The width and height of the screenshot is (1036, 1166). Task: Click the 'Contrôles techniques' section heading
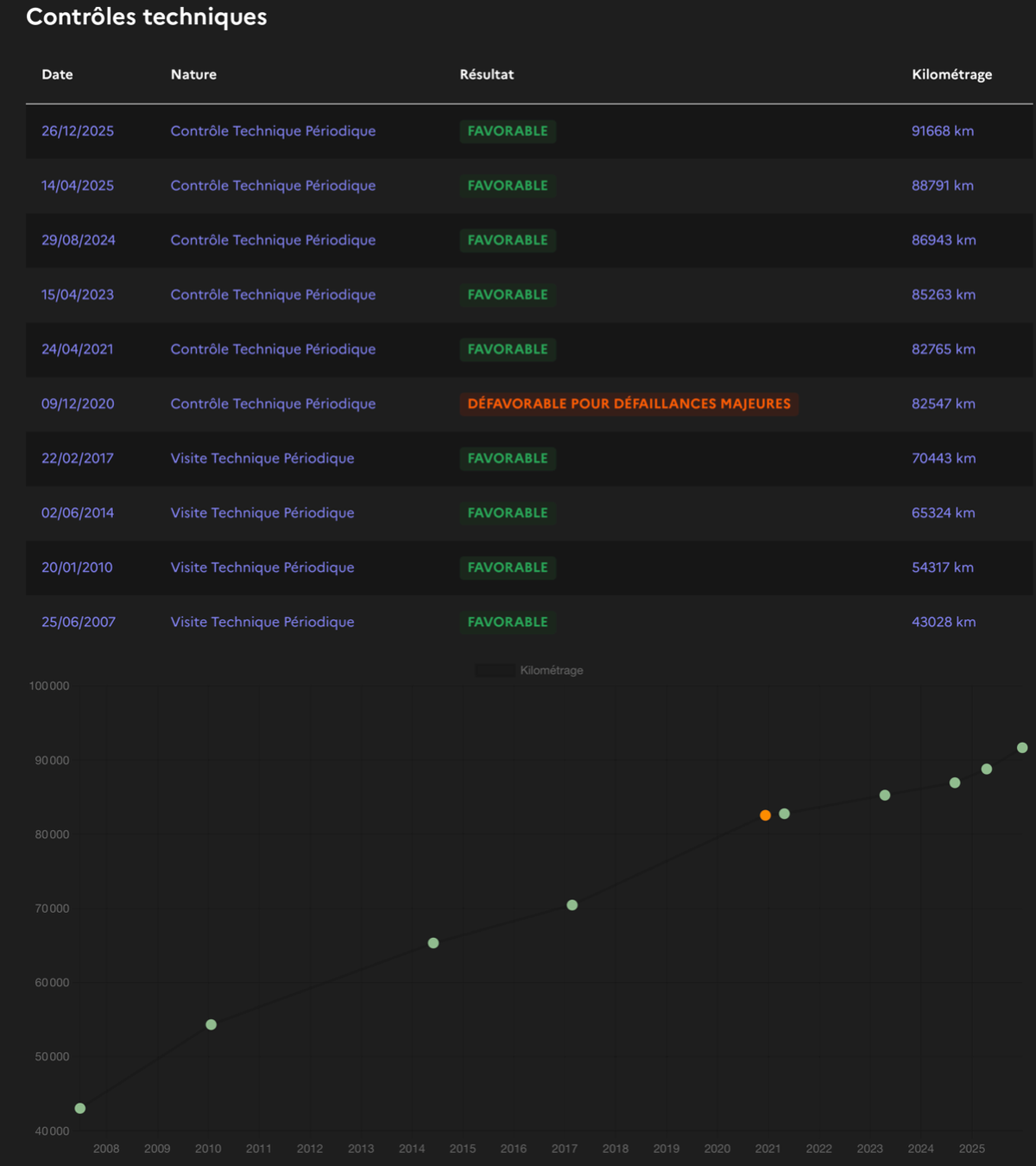147,17
